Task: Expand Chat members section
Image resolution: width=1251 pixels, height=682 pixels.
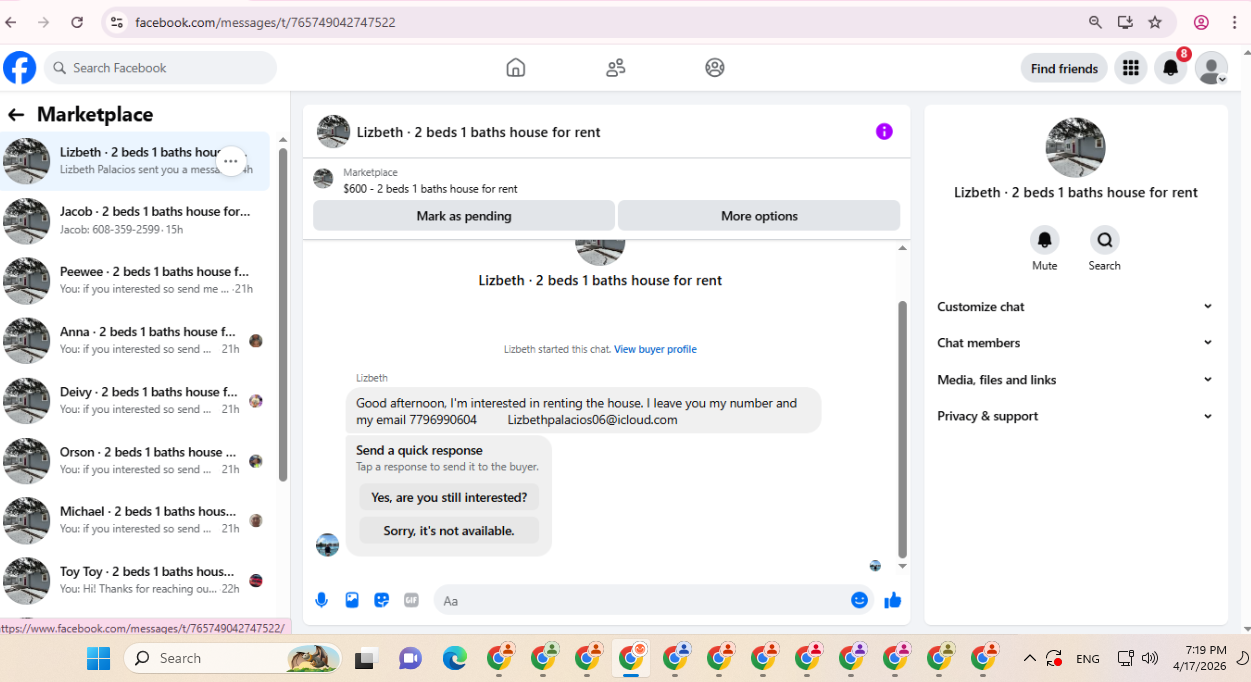Action: (x=1075, y=343)
